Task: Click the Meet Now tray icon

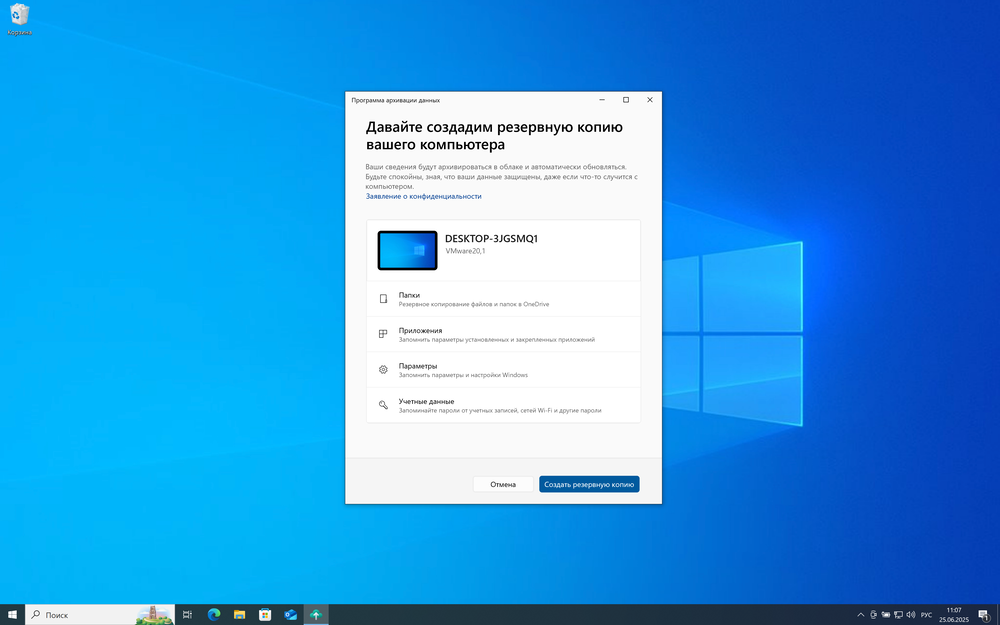Action: (x=873, y=615)
